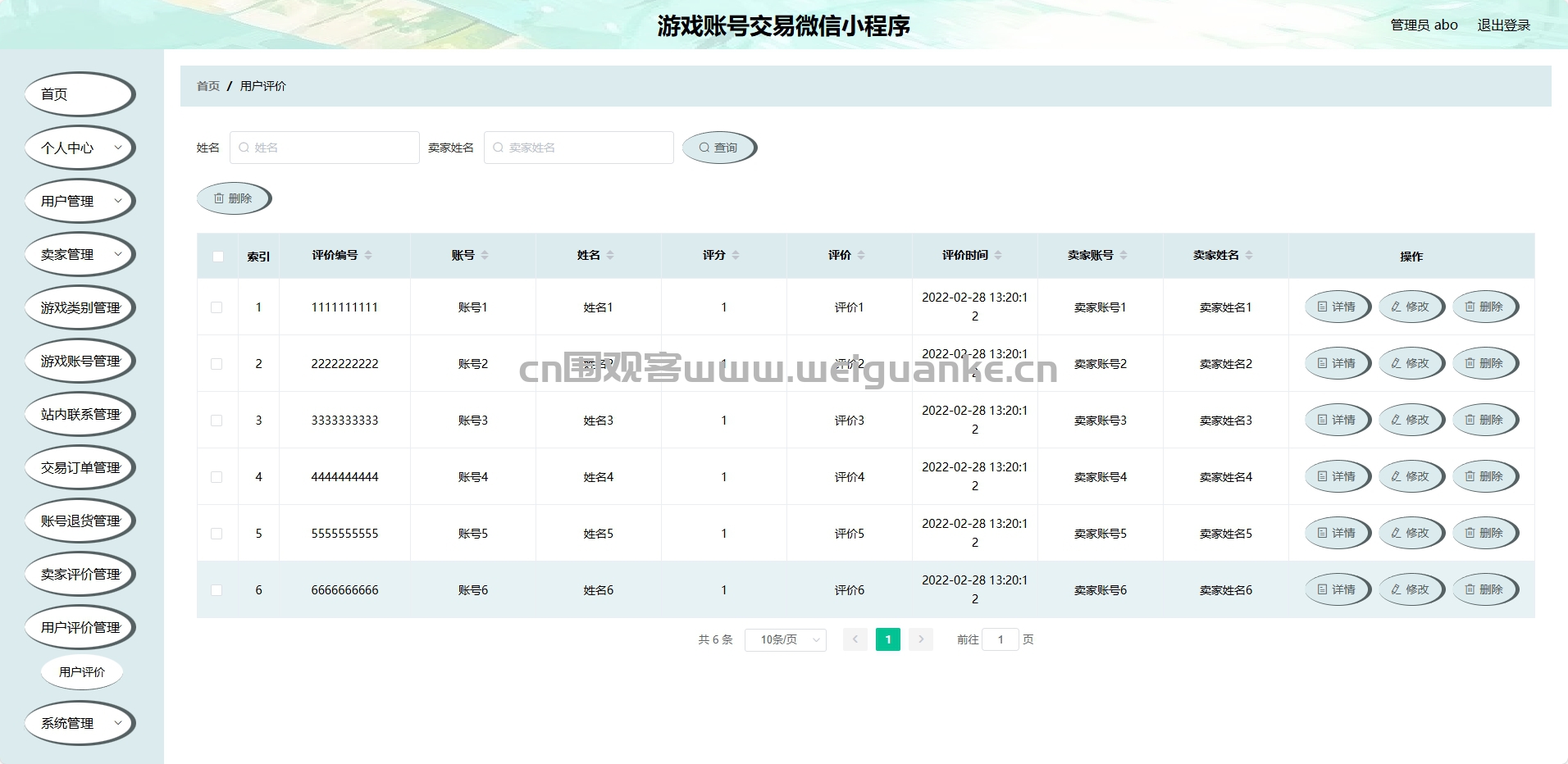Check the row 3333333333 checkbox
This screenshot has height=764, width=1568.
[217, 421]
